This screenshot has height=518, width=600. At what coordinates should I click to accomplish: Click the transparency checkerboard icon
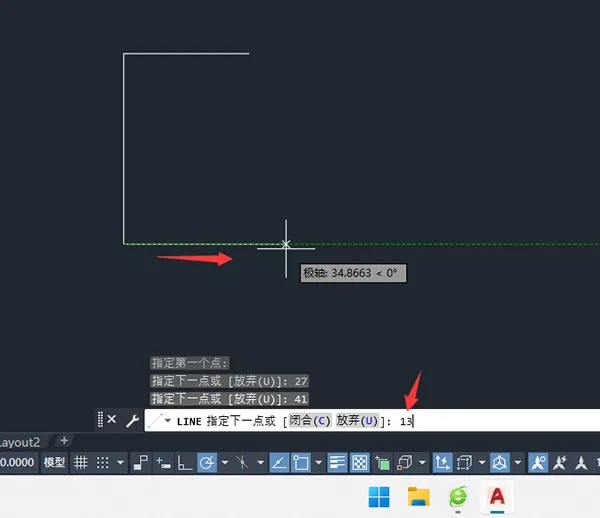(360, 463)
